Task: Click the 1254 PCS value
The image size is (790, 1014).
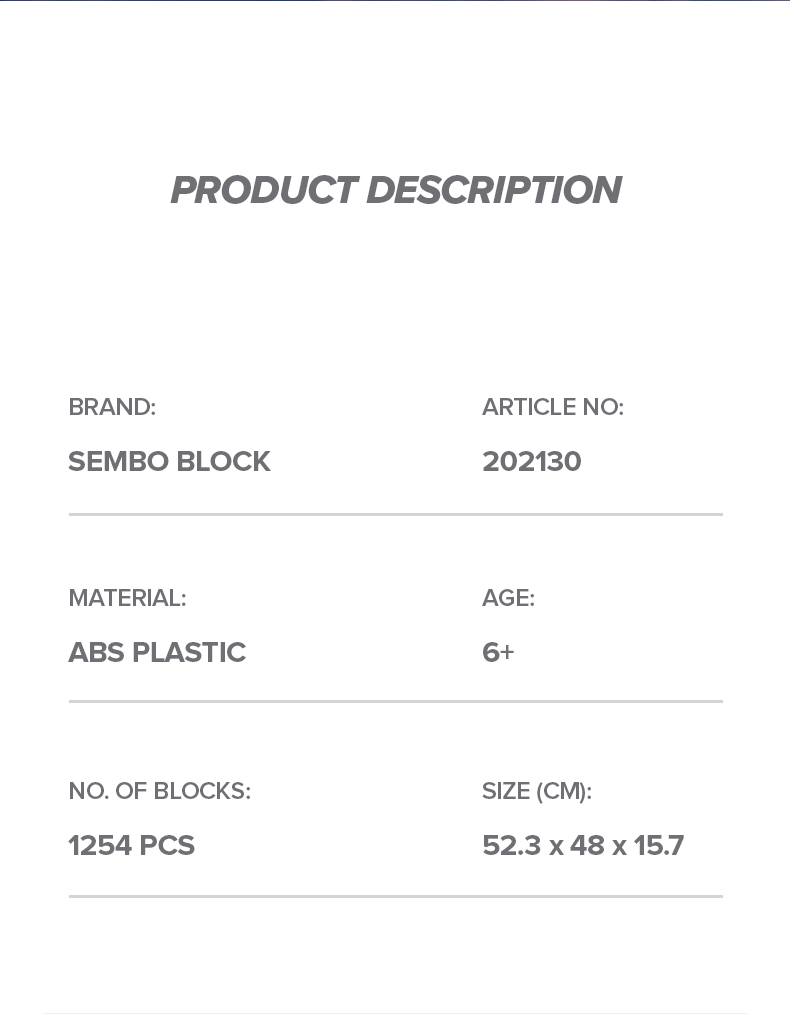Action: [x=131, y=845]
